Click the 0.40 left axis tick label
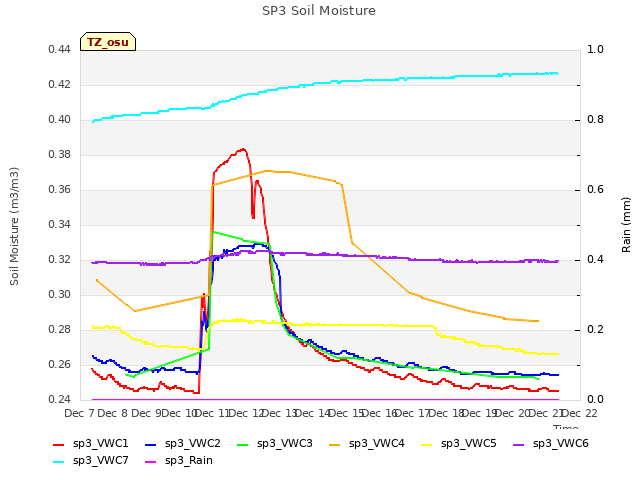Image resolution: width=640 pixels, height=480 pixels. 59,120
